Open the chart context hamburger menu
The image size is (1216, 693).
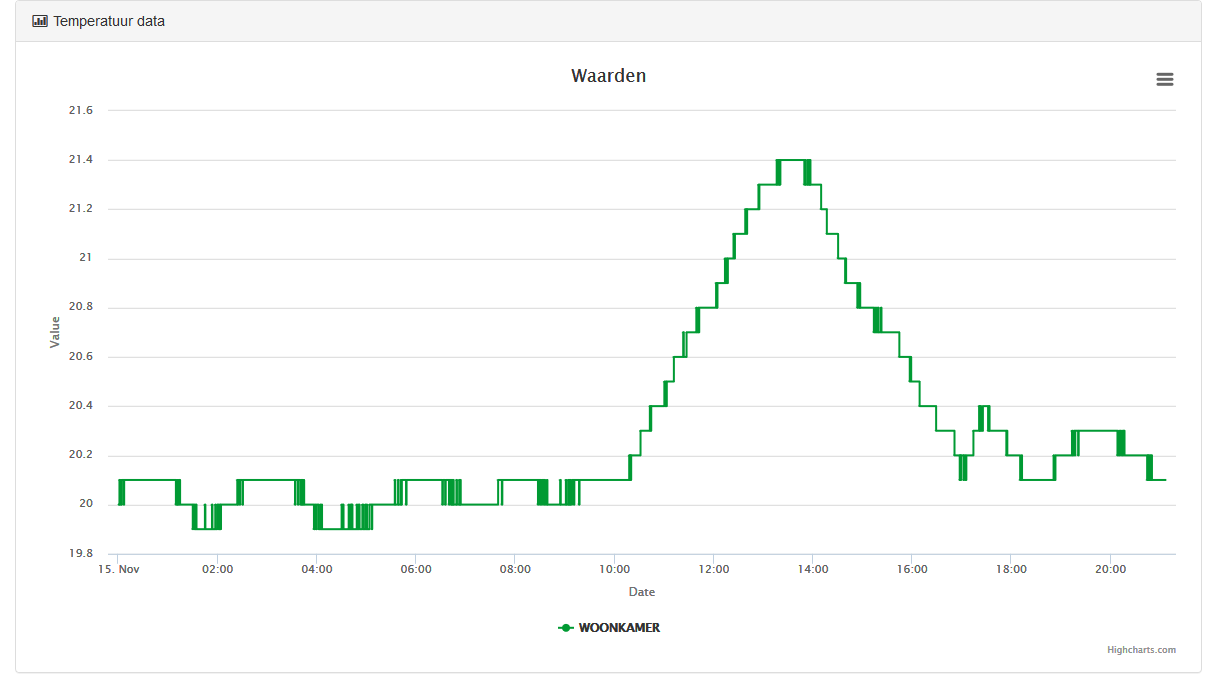1164,80
